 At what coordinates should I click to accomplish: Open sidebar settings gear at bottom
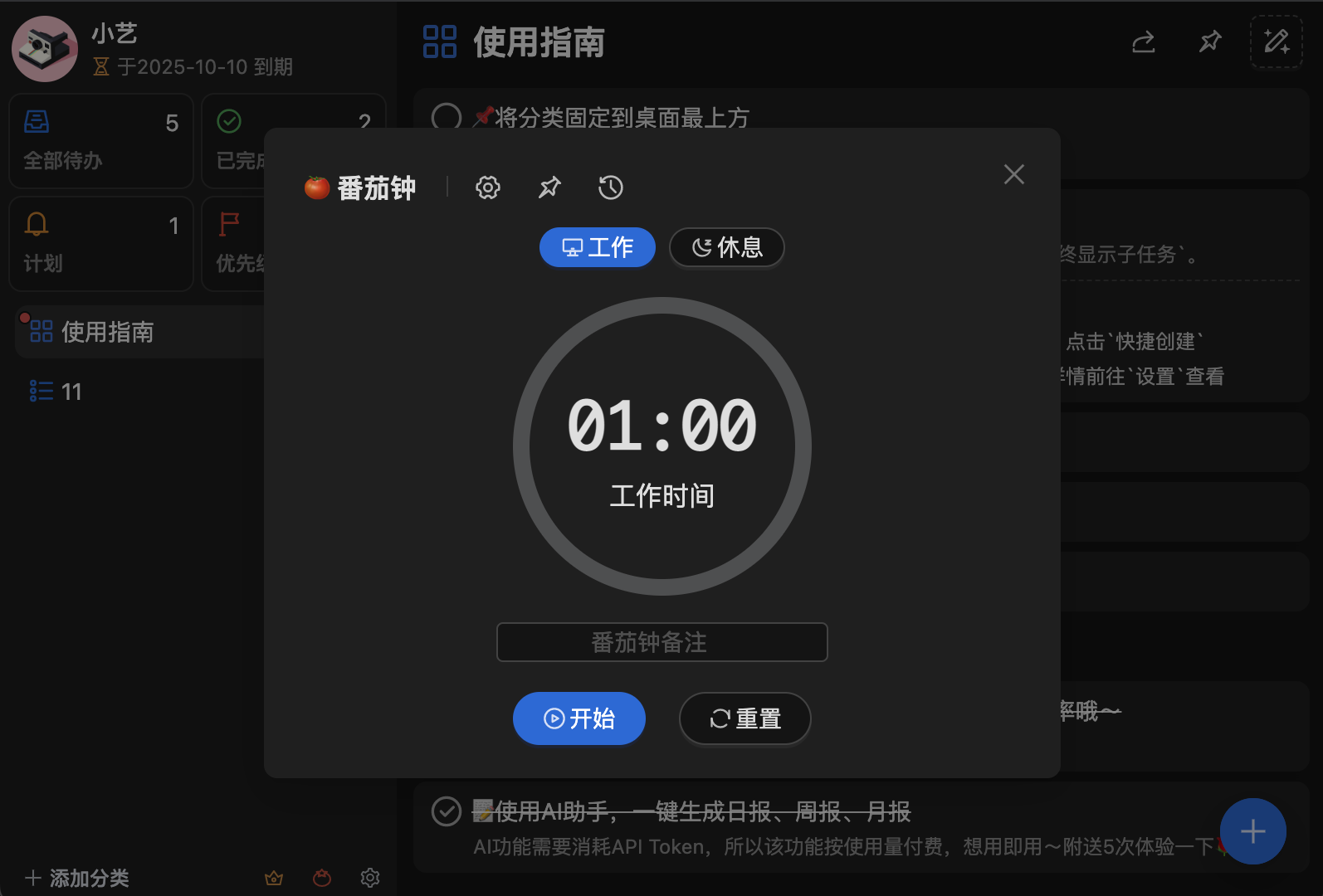pyautogui.click(x=370, y=878)
